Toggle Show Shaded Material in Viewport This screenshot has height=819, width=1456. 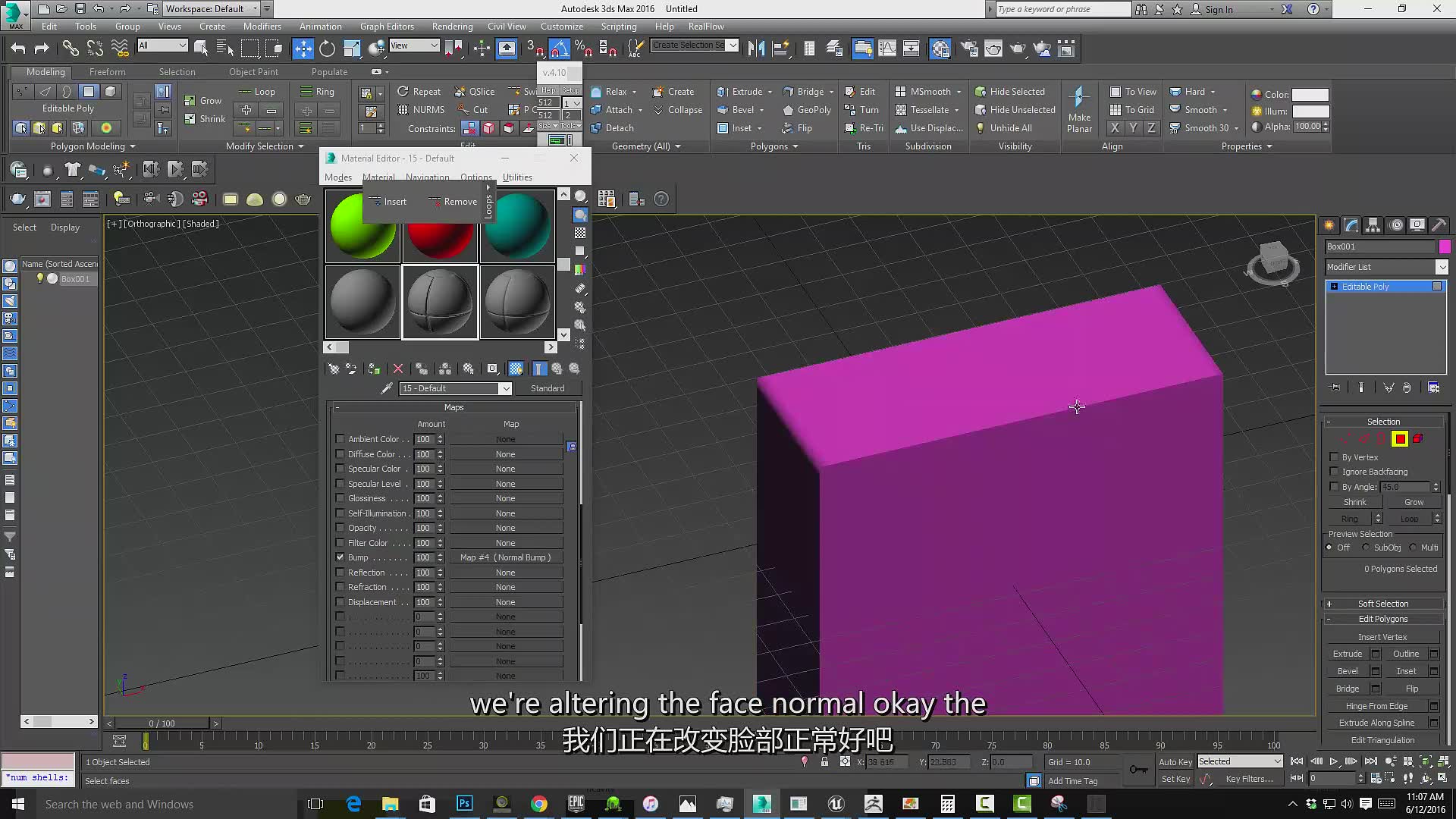516,369
